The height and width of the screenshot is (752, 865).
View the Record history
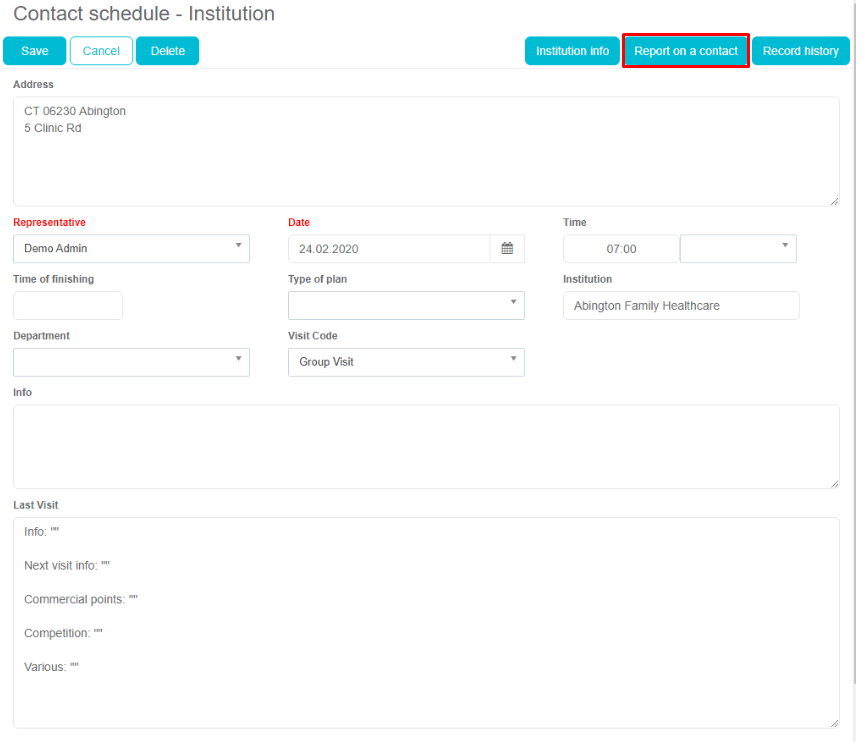800,51
